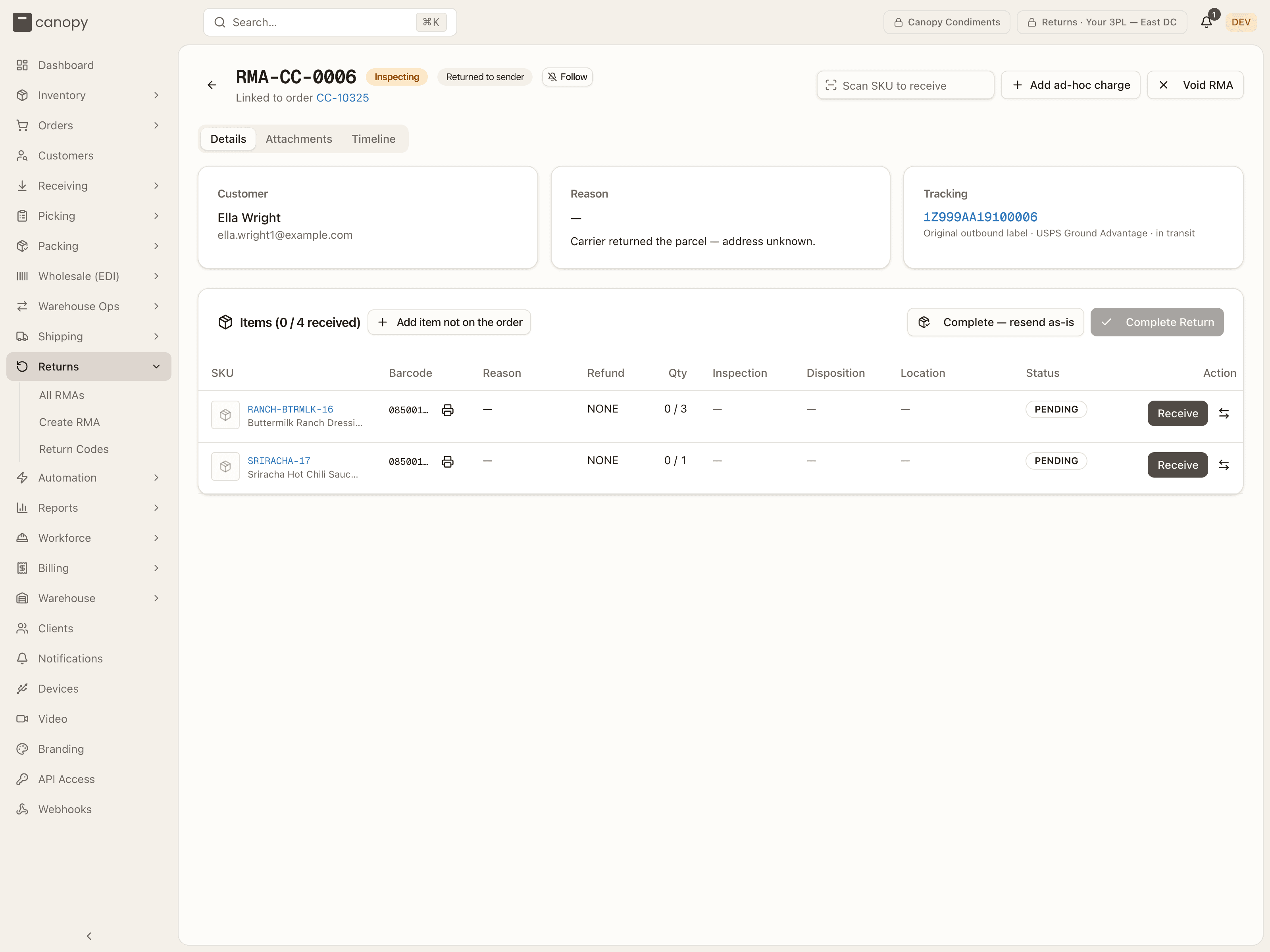Open Video in sidebar
This screenshot has height=952, width=1270.
click(x=89, y=719)
